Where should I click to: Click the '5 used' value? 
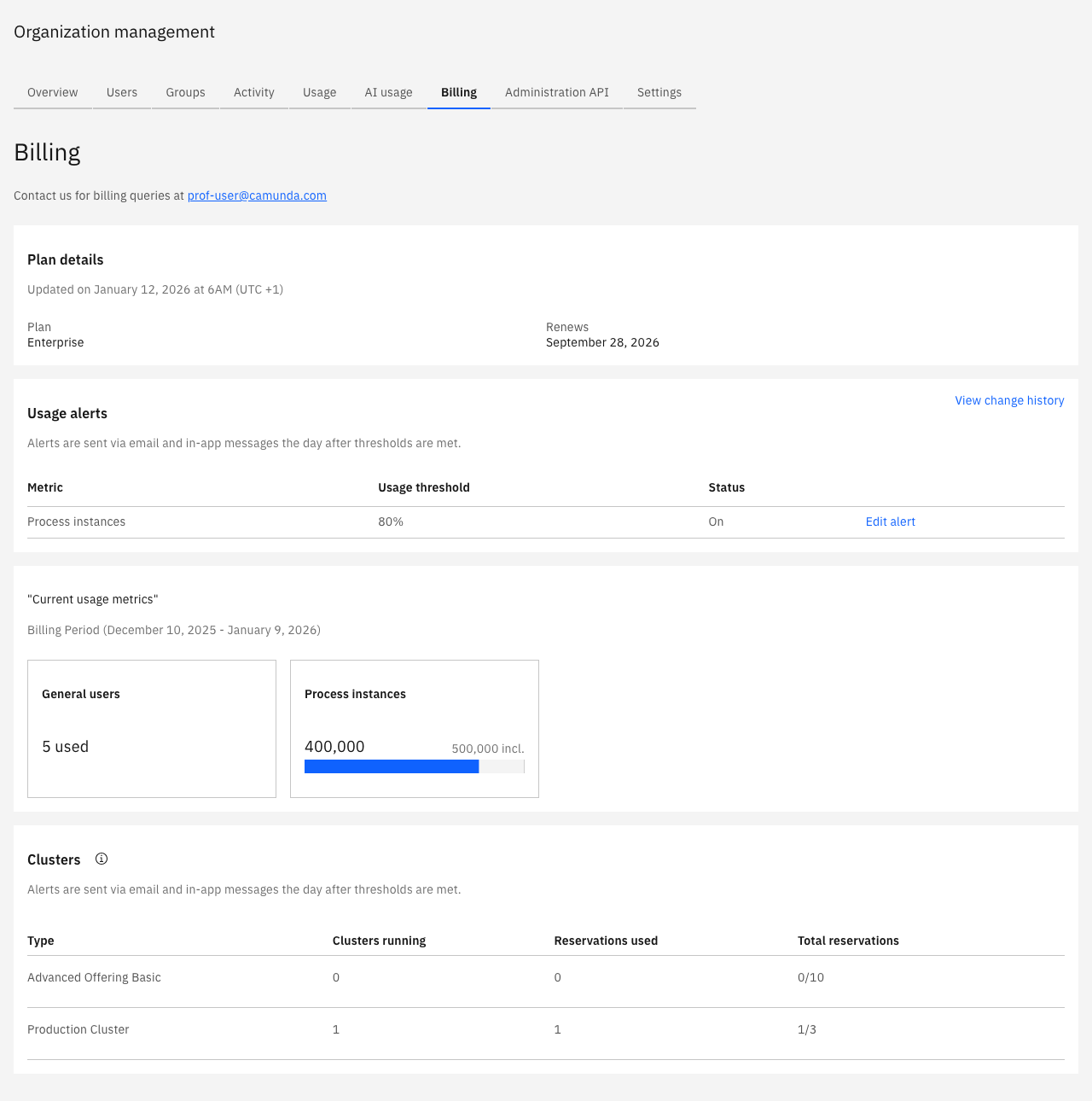[66, 747]
